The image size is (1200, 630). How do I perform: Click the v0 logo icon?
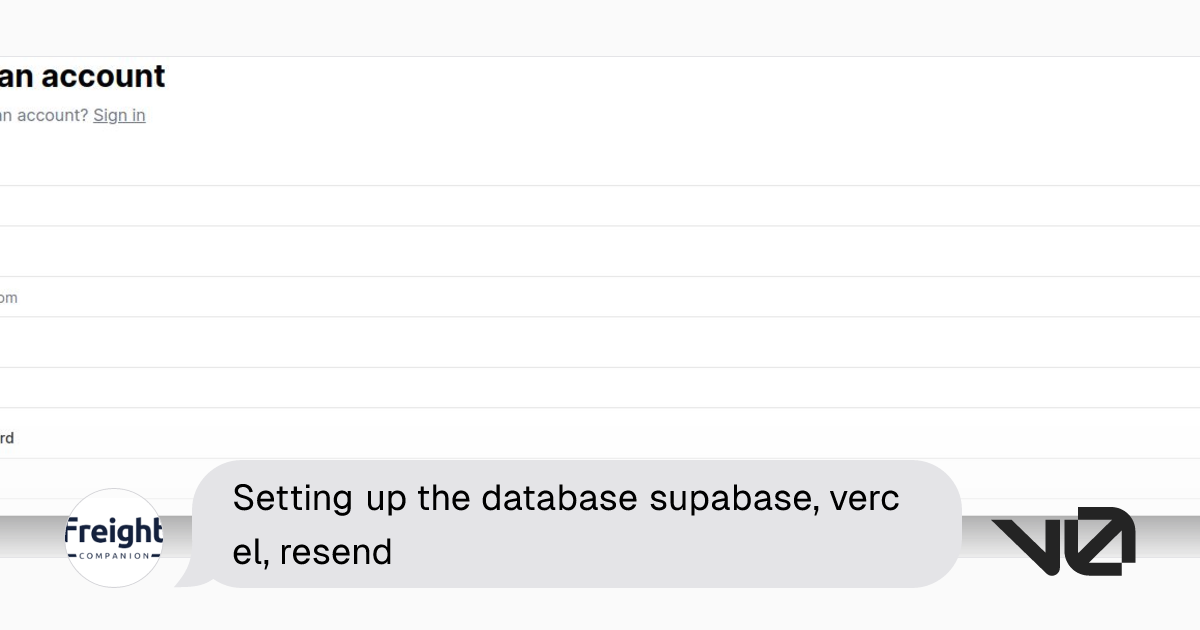[x=1063, y=538]
